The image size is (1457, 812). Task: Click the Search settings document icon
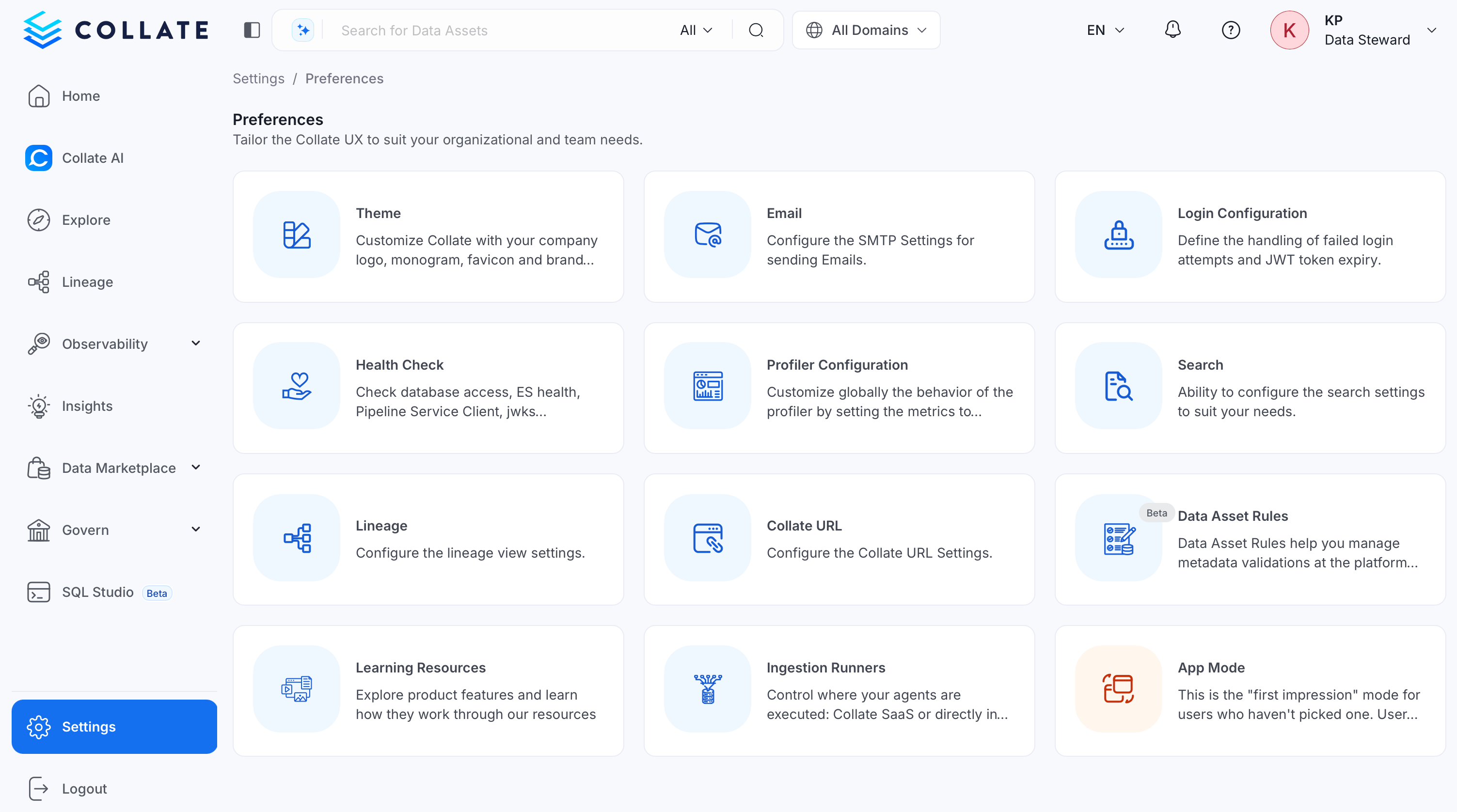[1118, 386]
